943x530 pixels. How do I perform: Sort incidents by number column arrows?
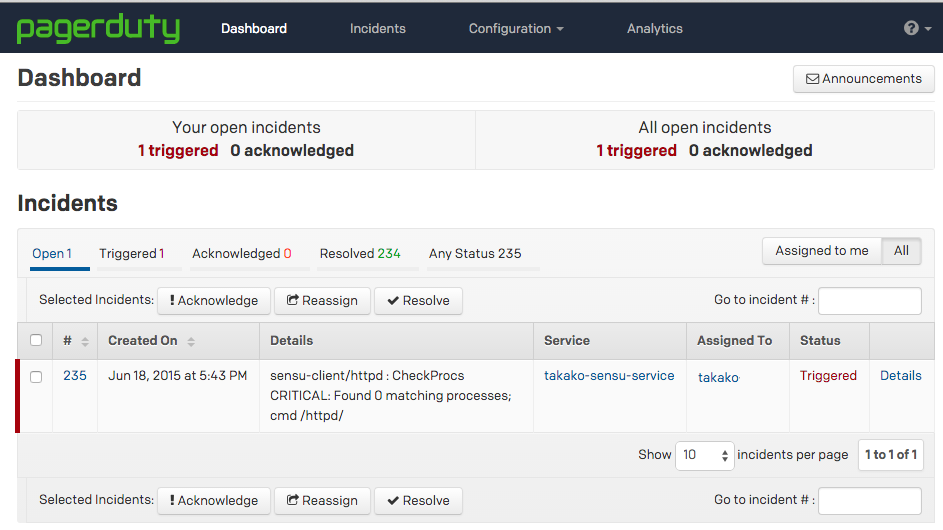pos(85,341)
